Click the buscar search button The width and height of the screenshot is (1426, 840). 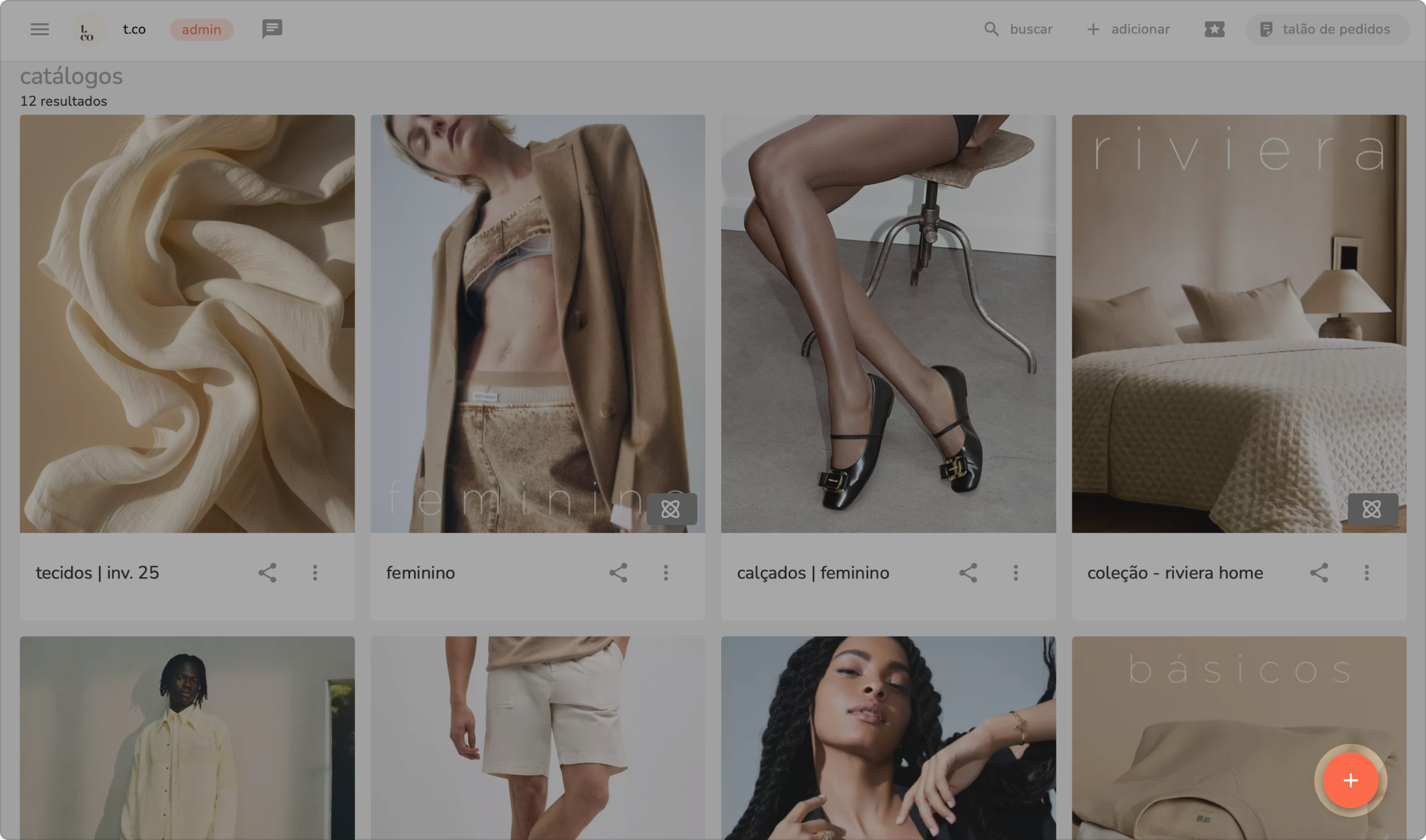click(x=1018, y=29)
